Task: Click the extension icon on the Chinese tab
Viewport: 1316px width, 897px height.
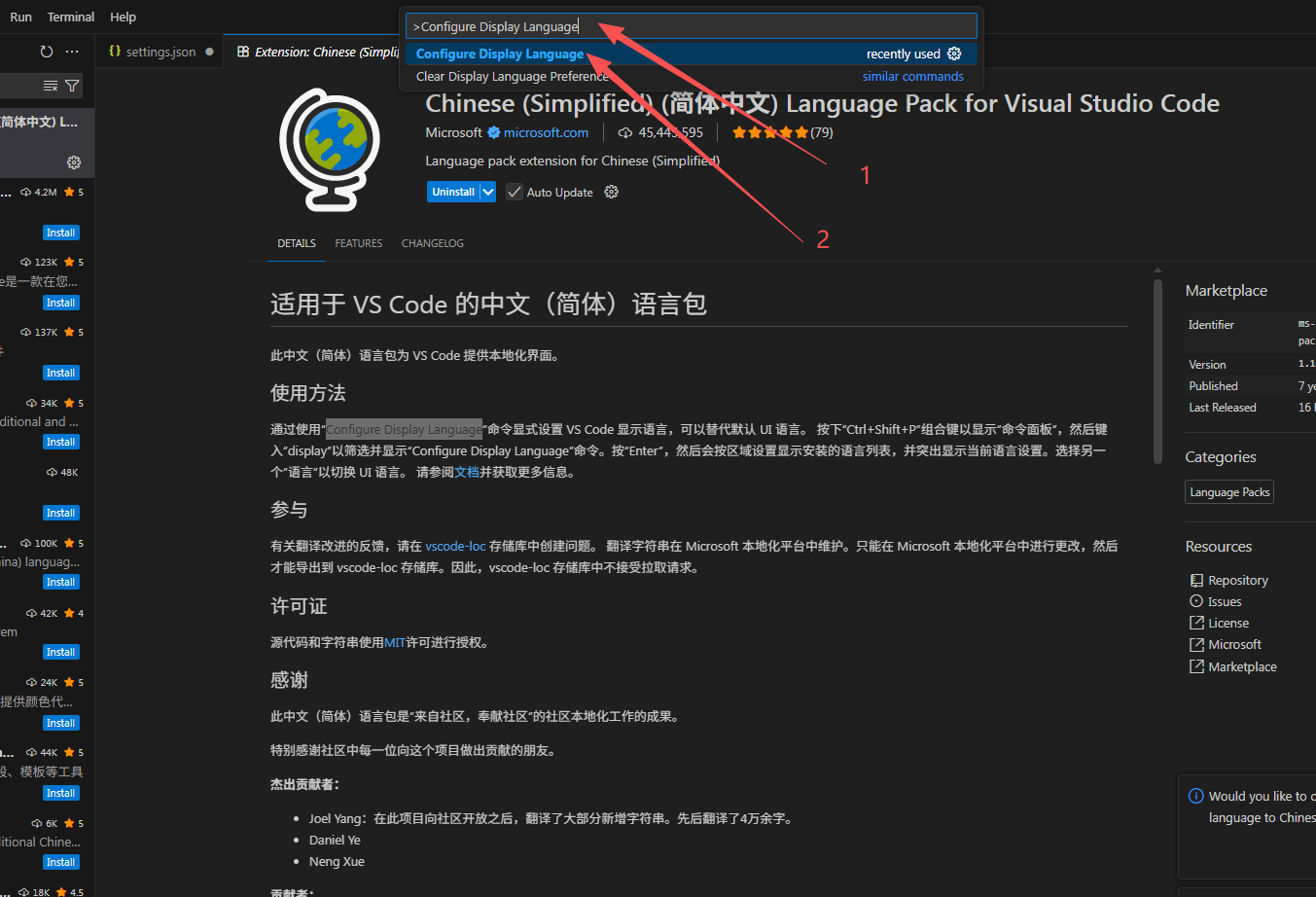Action: pos(243,52)
